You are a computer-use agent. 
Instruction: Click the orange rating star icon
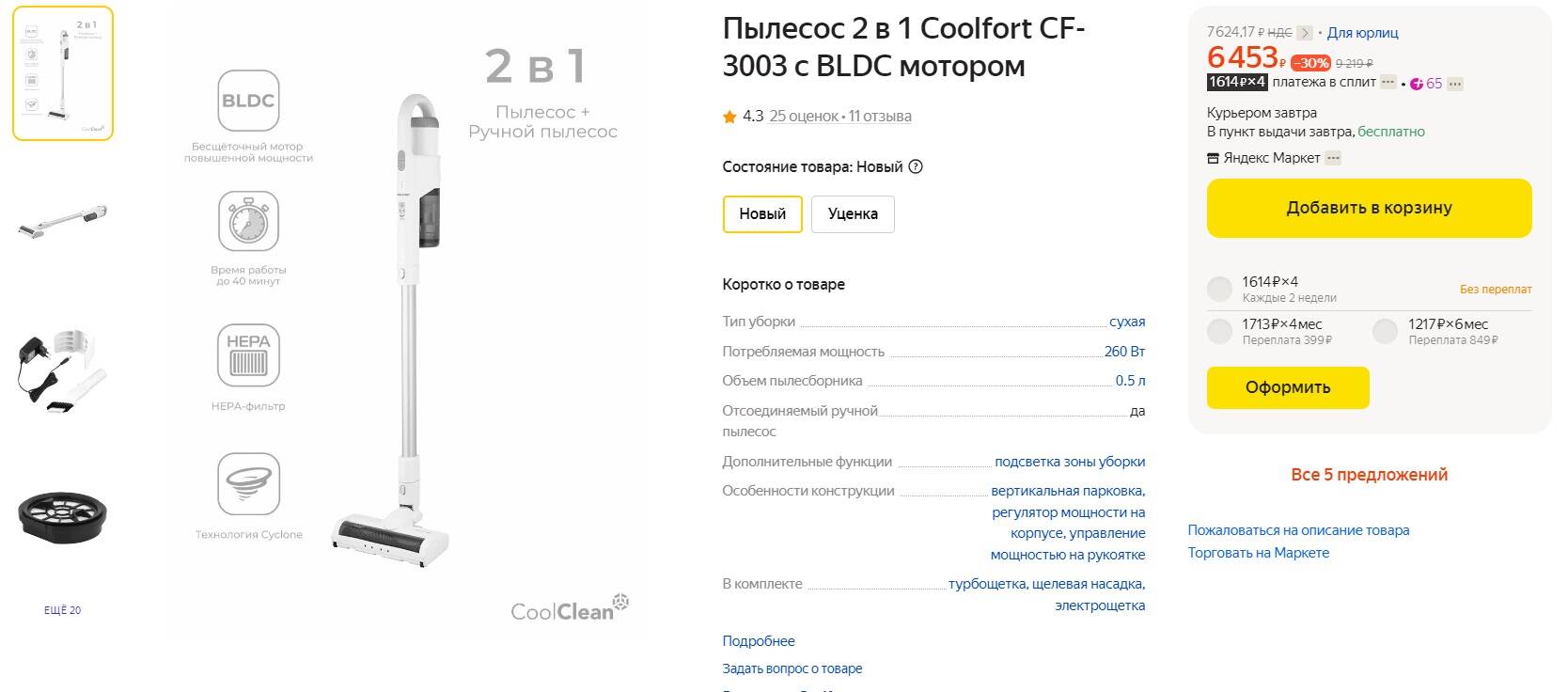729,117
